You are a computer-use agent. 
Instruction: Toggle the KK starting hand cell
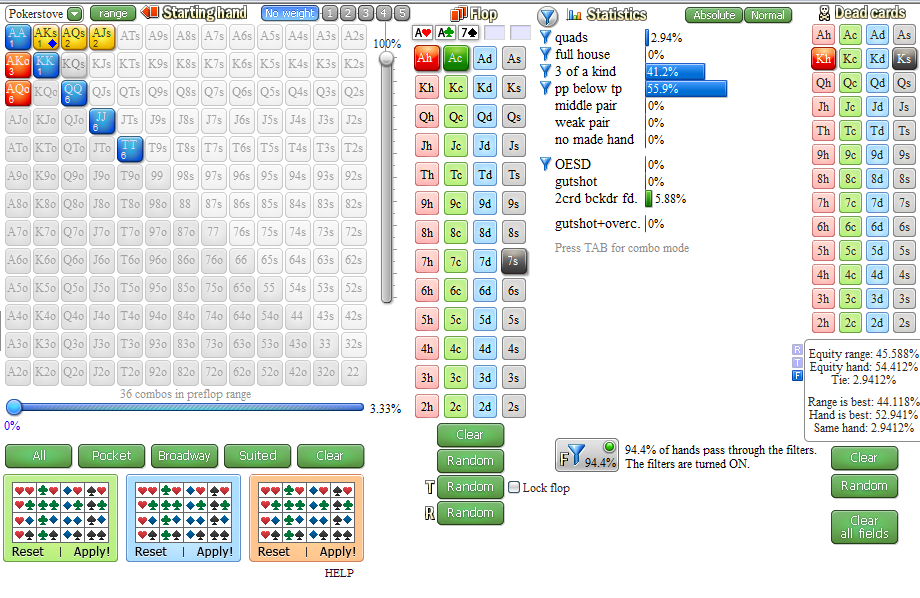click(x=45, y=65)
